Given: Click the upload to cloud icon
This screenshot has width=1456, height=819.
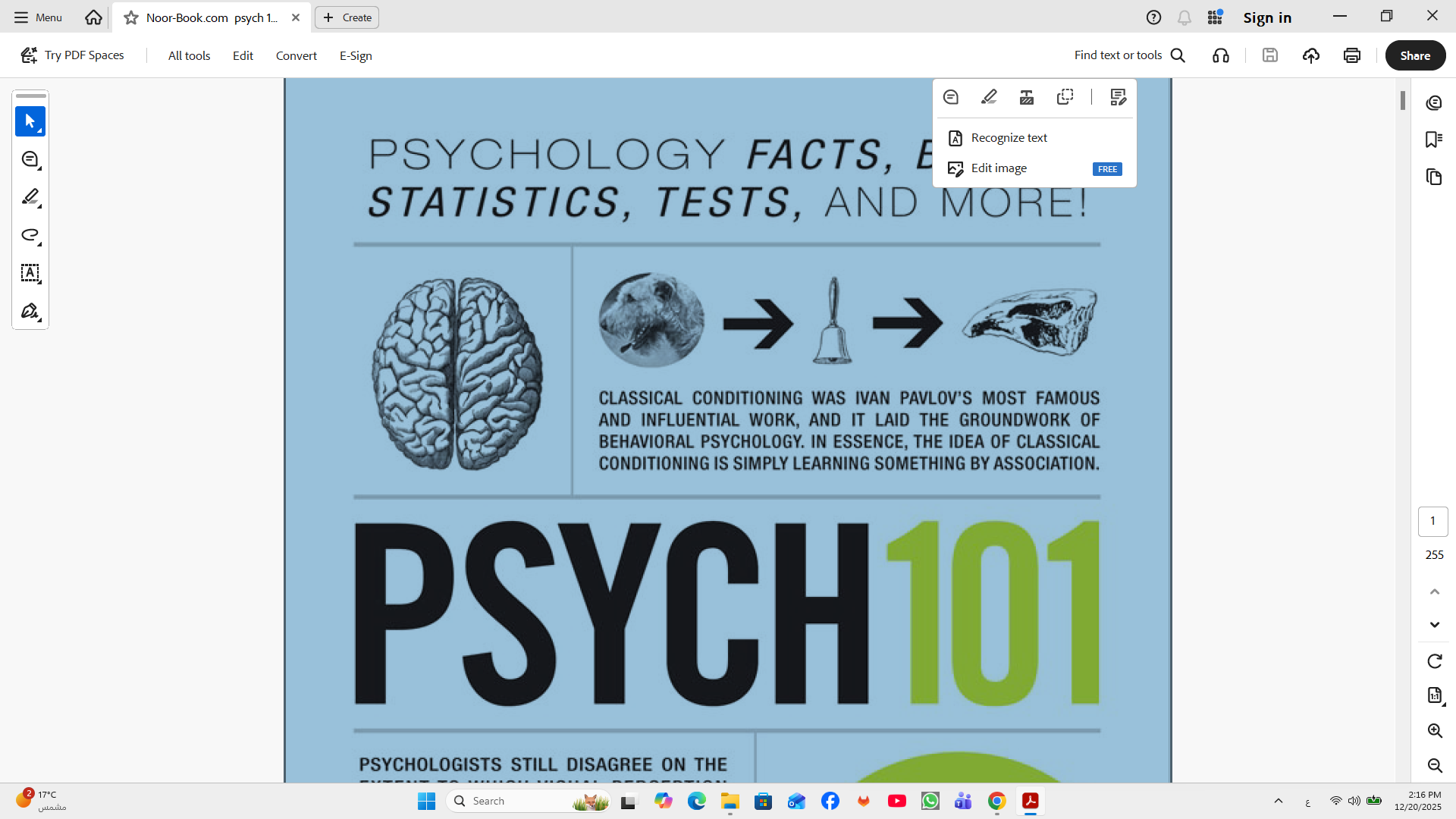Looking at the screenshot, I should click(x=1311, y=55).
